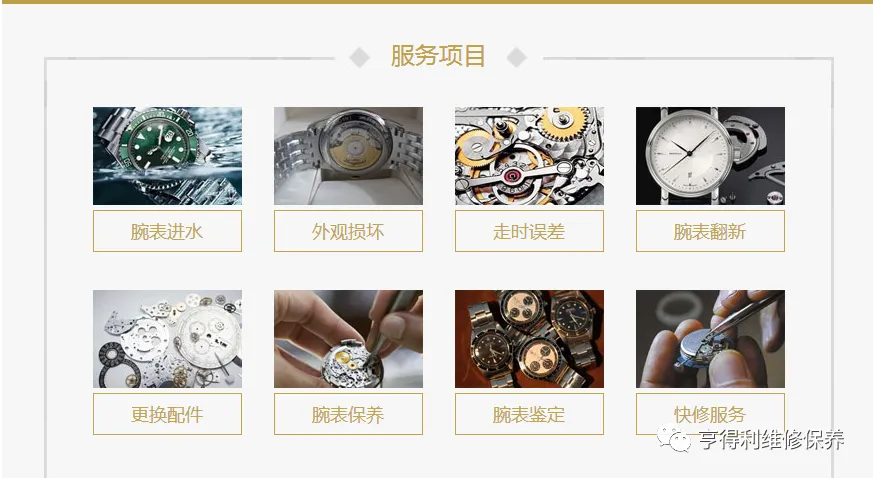Select the white dial watch photo
The image size is (873, 478).
(x=710, y=156)
